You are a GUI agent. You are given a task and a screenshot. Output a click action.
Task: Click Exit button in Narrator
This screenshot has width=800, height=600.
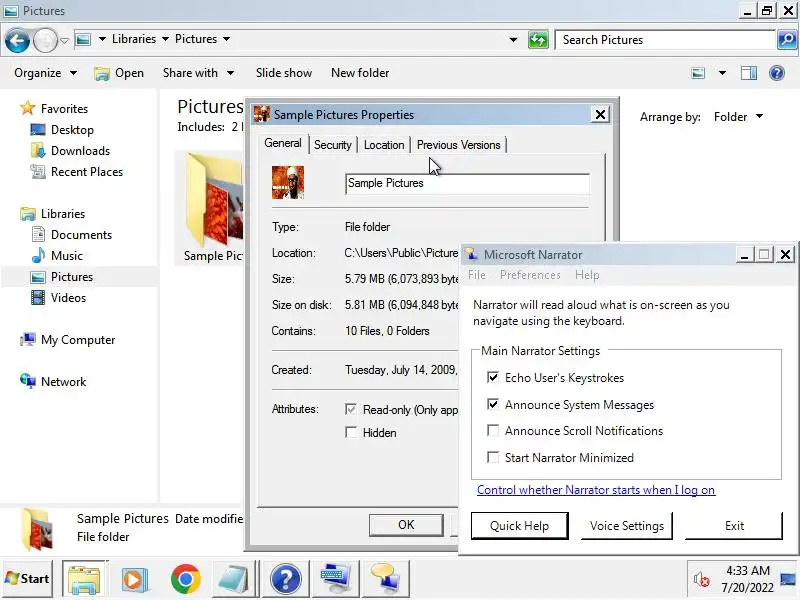[x=734, y=526]
